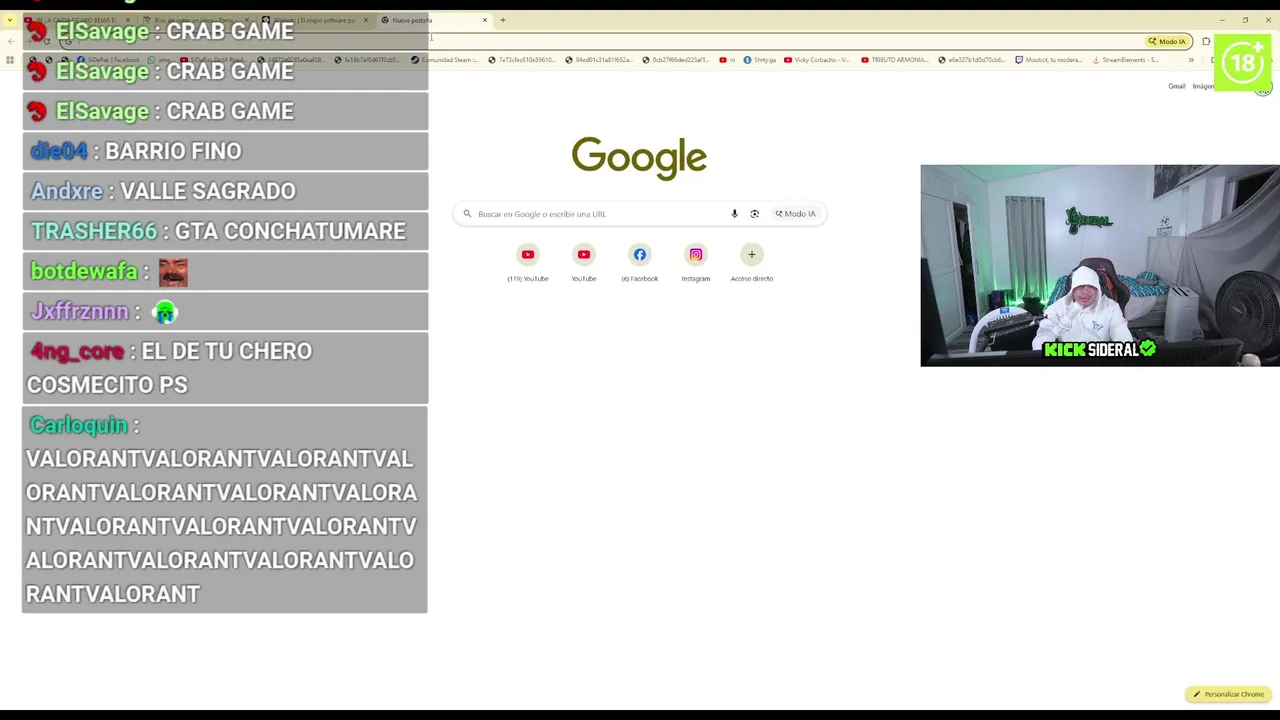Open the plain YouTube shortcut tile

pyautogui.click(x=584, y=264)
